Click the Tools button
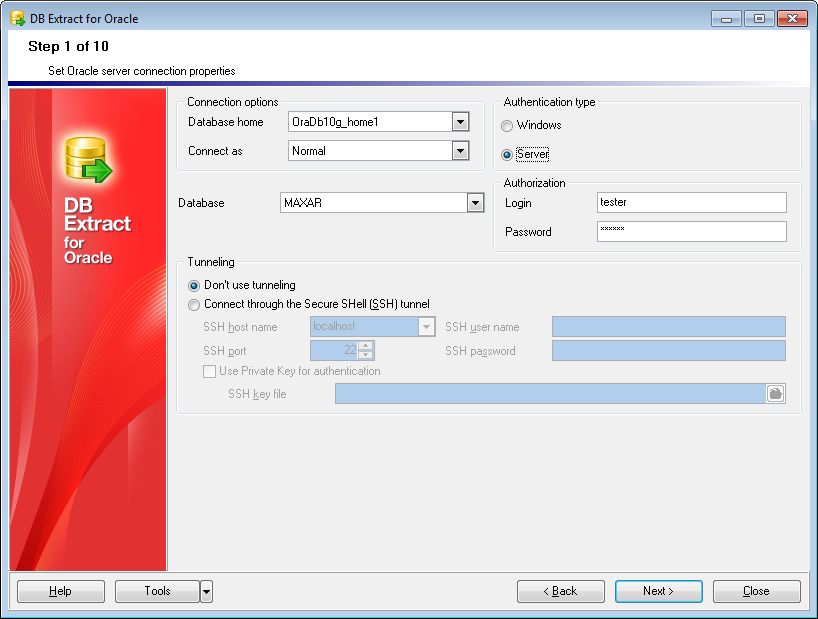The width and height of the screenshot is (818, 619). (x=158, y=591)
